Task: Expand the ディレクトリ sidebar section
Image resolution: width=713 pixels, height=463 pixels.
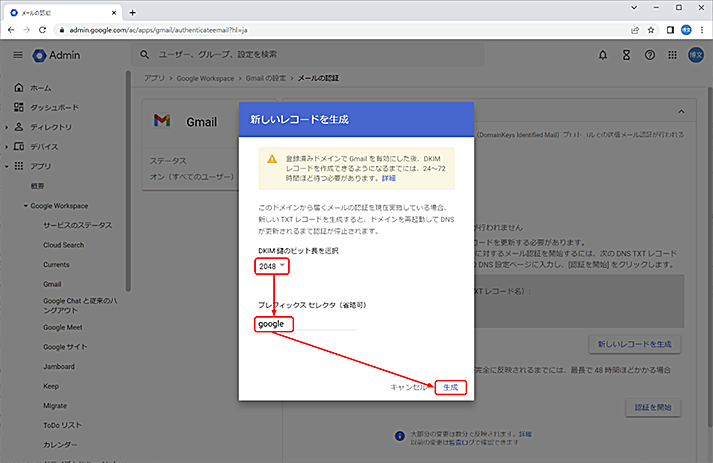Action: 6,127
